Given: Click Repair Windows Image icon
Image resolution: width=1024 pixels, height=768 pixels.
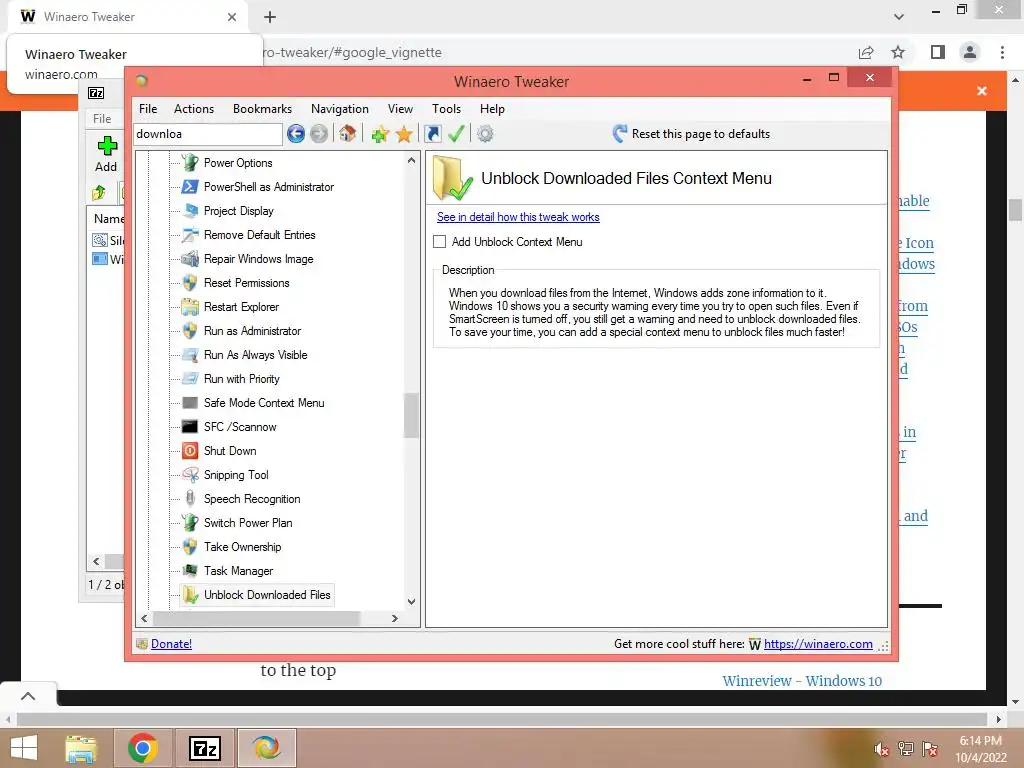Looking at the screenshot, I should click(190, 259).
